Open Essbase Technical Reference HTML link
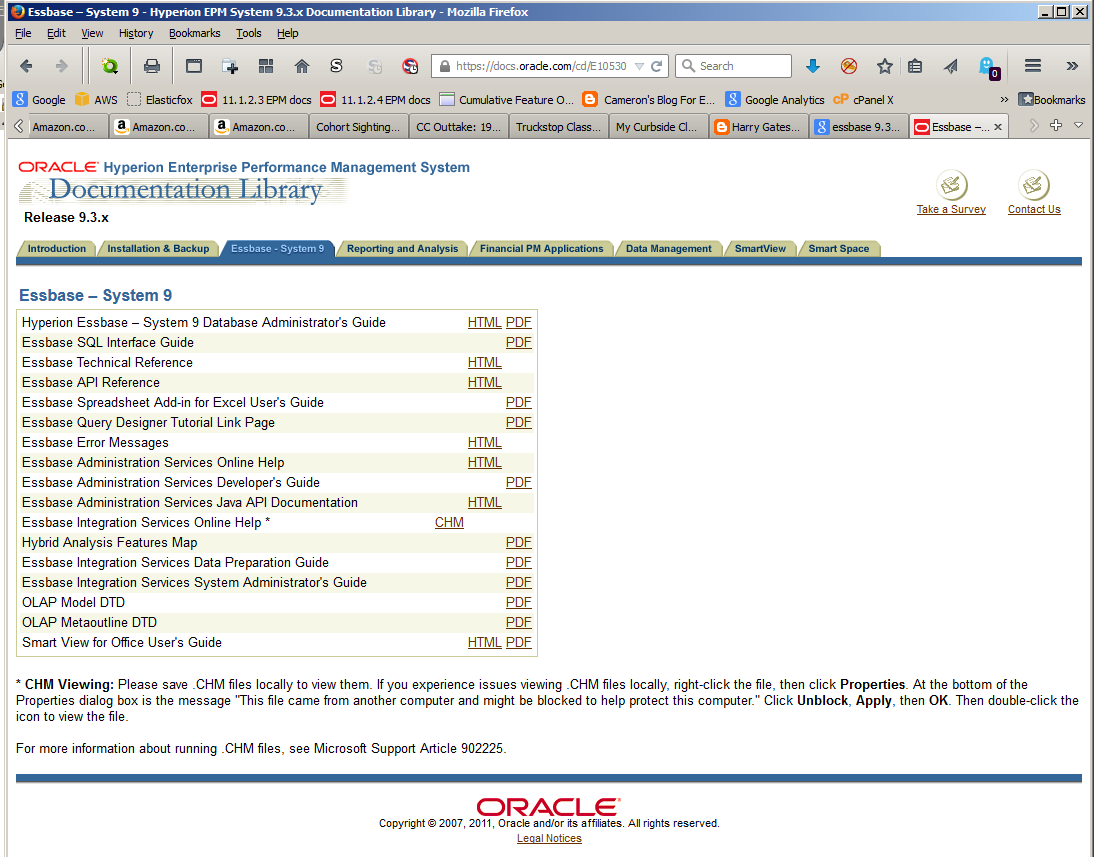 pos(484,362)
